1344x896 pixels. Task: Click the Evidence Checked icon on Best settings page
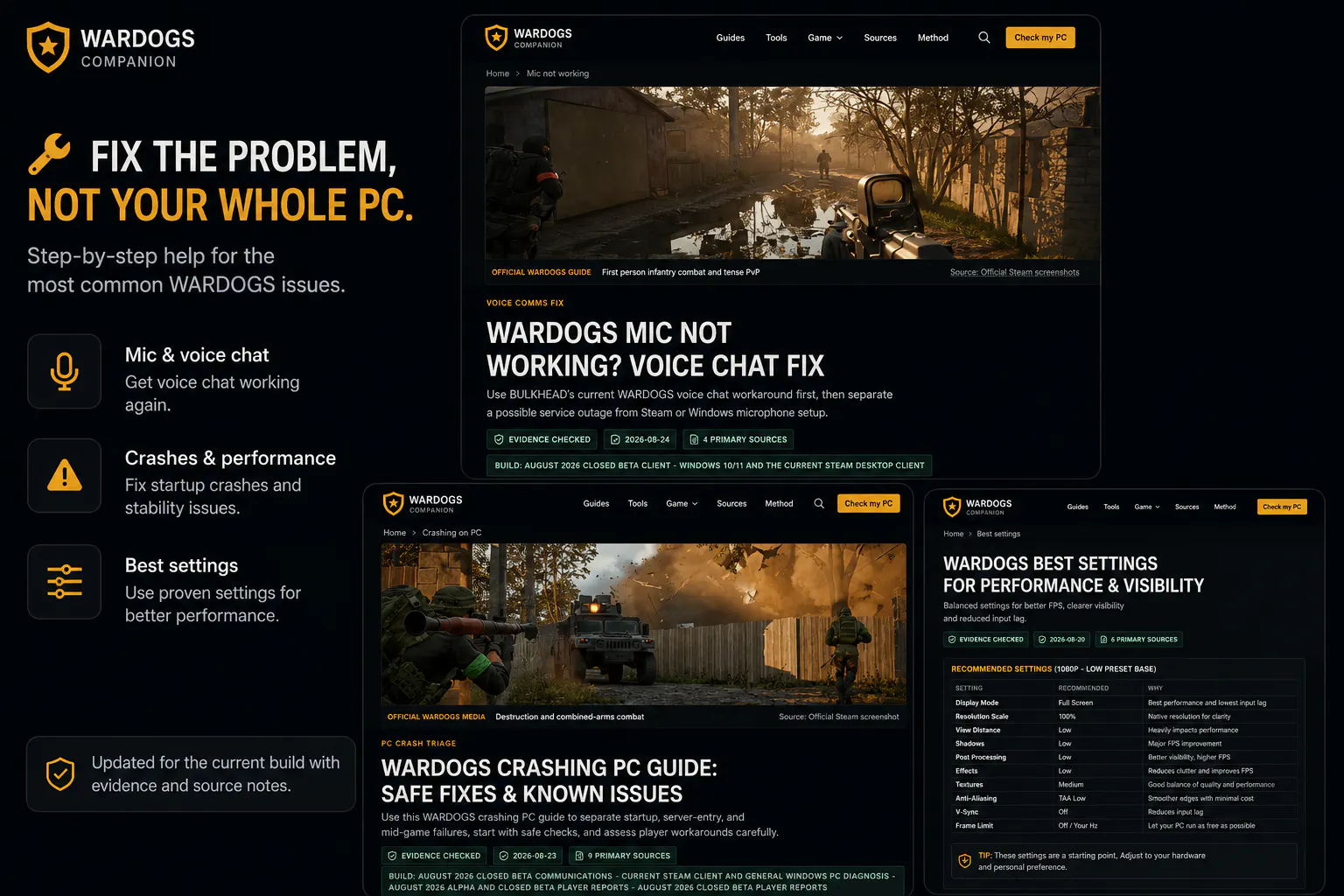[x=952, y=640]
